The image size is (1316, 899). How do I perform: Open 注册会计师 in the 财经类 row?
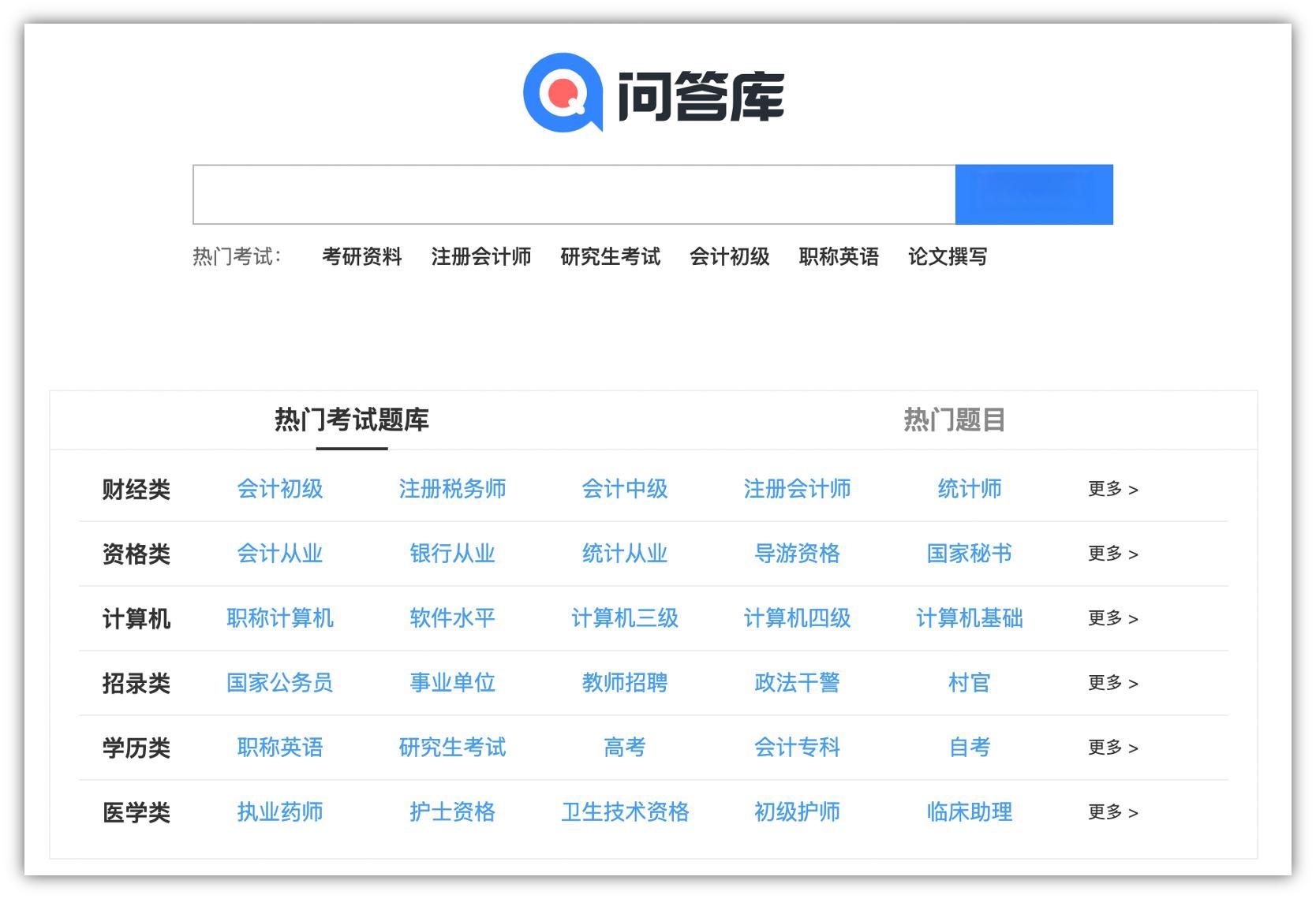click(x=797, y=489)
